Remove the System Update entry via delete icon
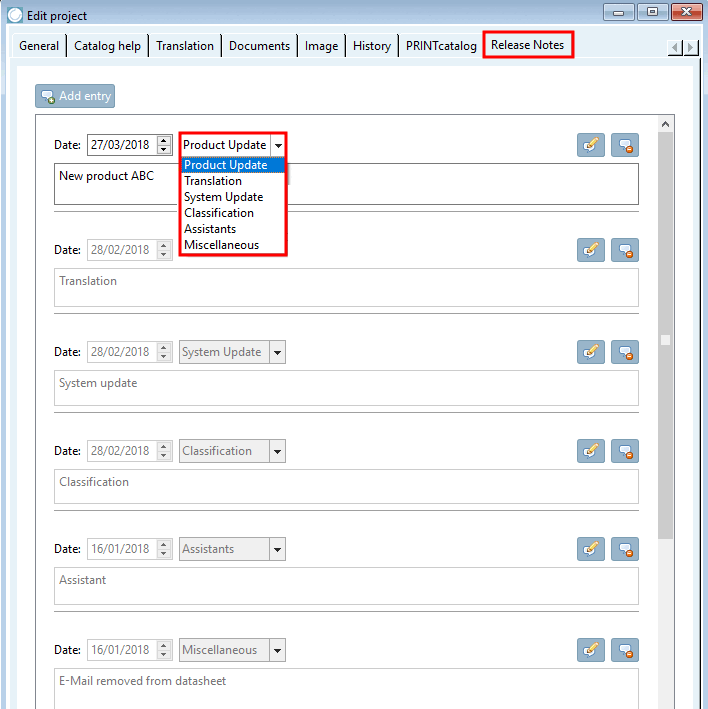Screen dimensions: 708x709 [x=625, y=352]
